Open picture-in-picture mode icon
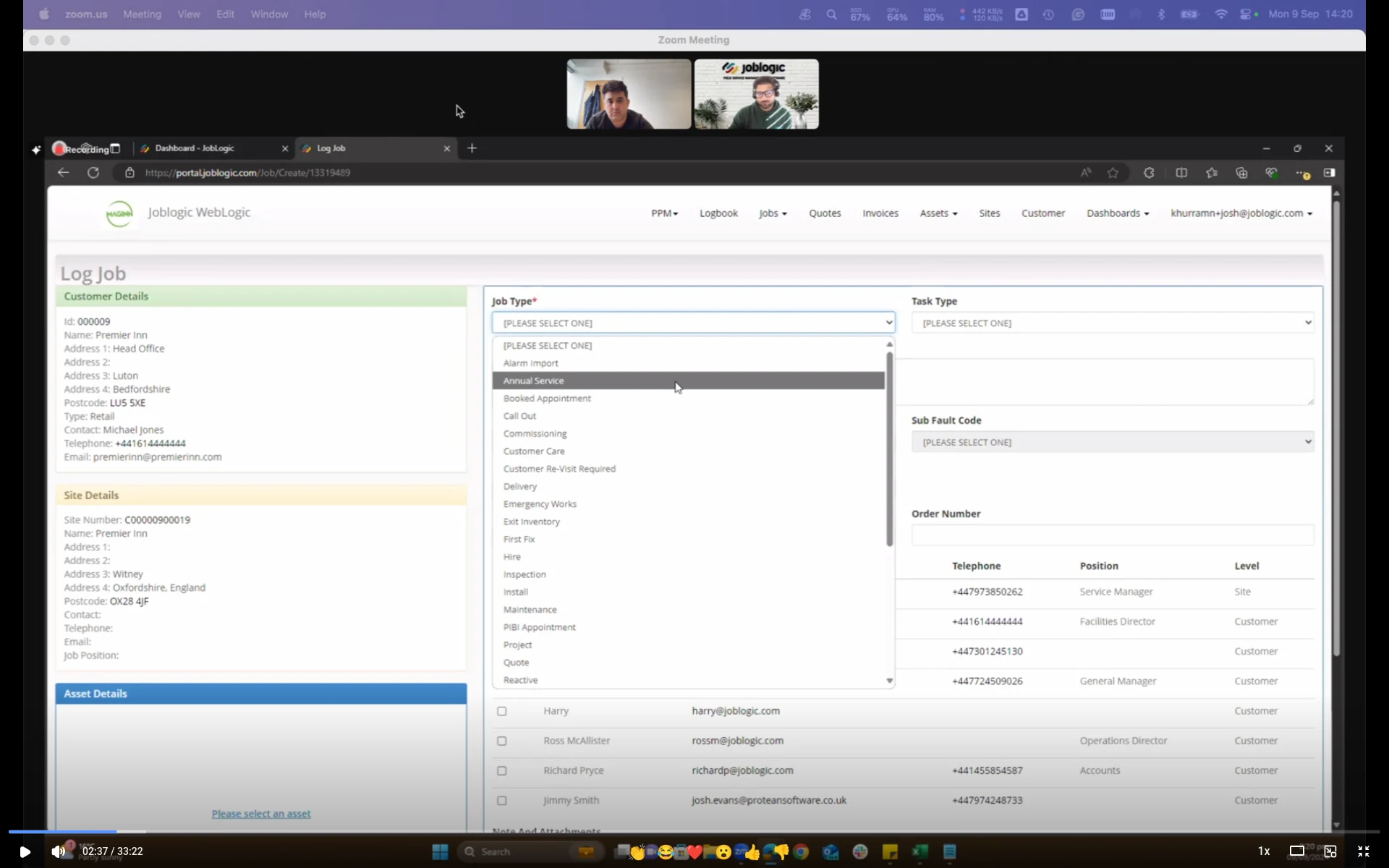The height and width of the screenshot is (868, 1389). click(x=1330, y=851)
